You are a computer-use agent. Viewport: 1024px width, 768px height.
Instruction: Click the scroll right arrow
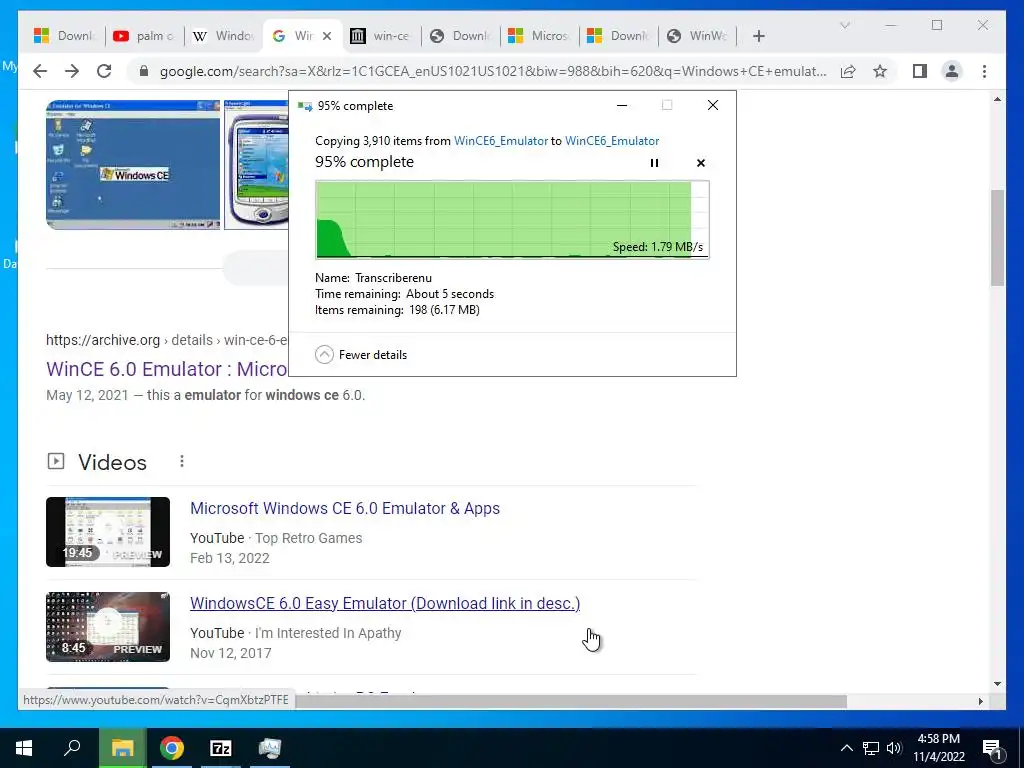[x=980, y=701]
